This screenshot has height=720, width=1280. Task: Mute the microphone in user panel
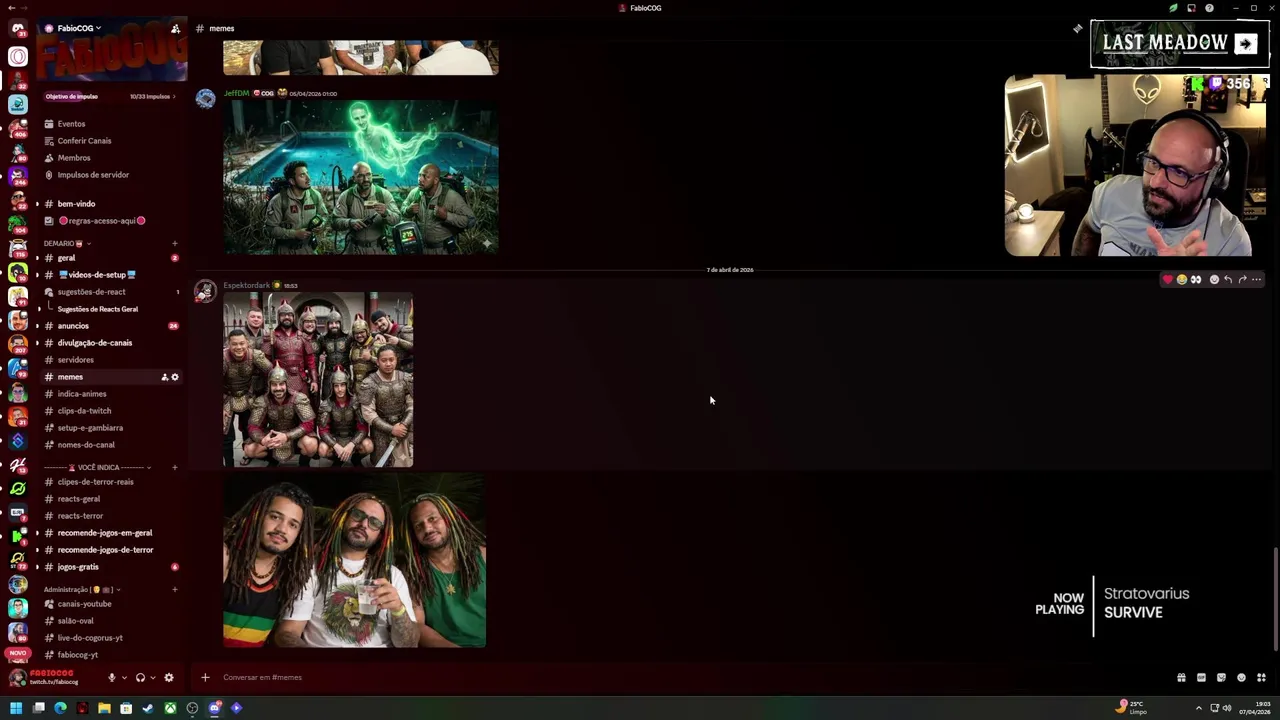click(112, 677)
